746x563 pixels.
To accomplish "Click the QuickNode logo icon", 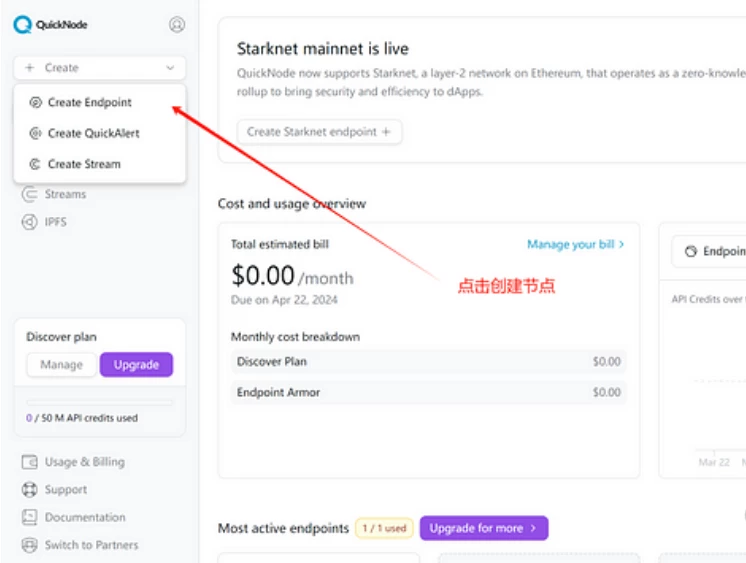I will 22,25.
